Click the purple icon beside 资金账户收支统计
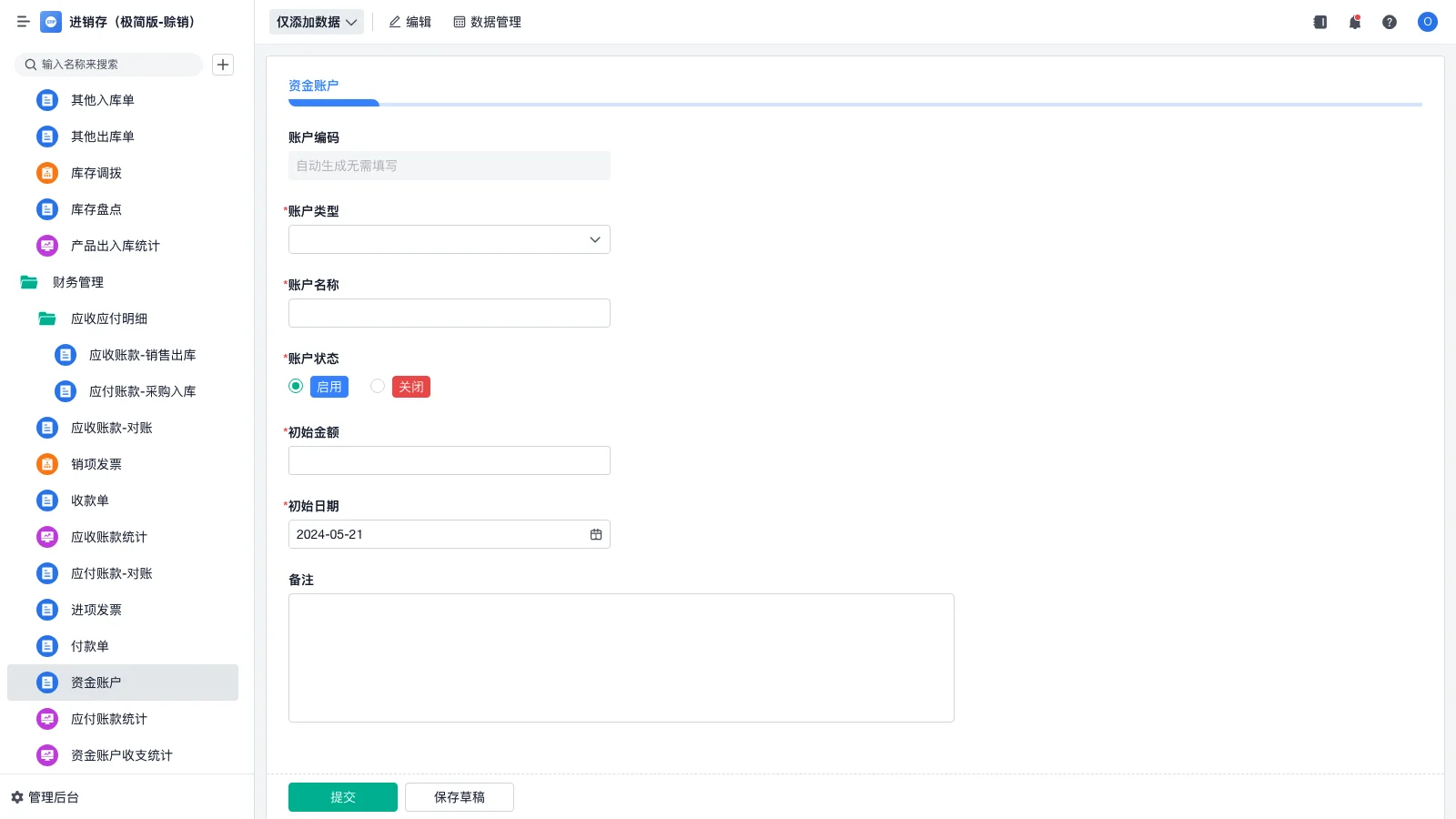 [x=47, y=755]
